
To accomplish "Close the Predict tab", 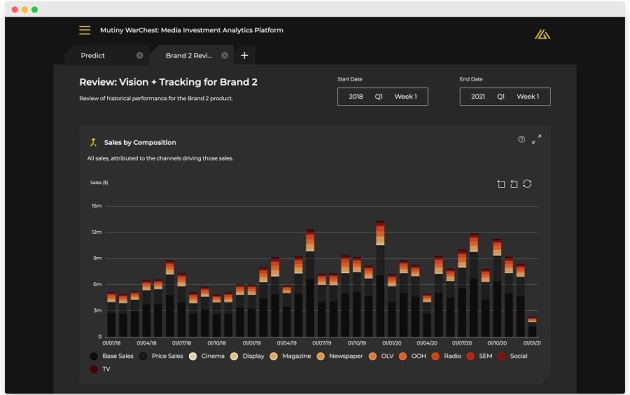I will [x=139, y=55].
